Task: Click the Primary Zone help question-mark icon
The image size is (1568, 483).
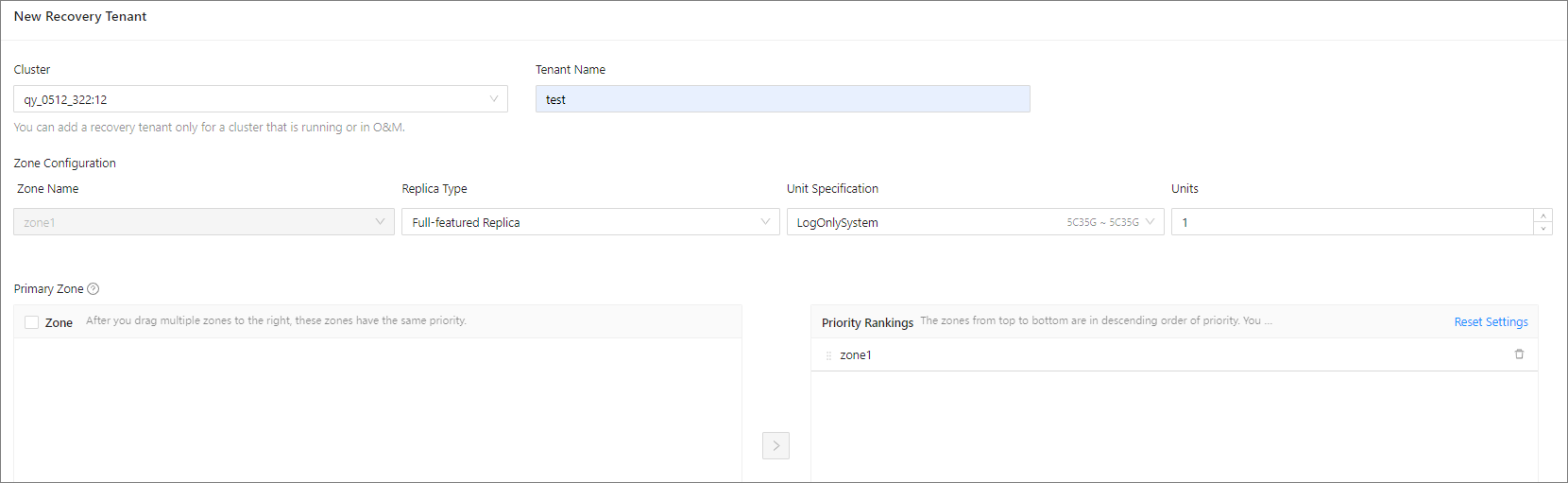Action: point(94,289)
